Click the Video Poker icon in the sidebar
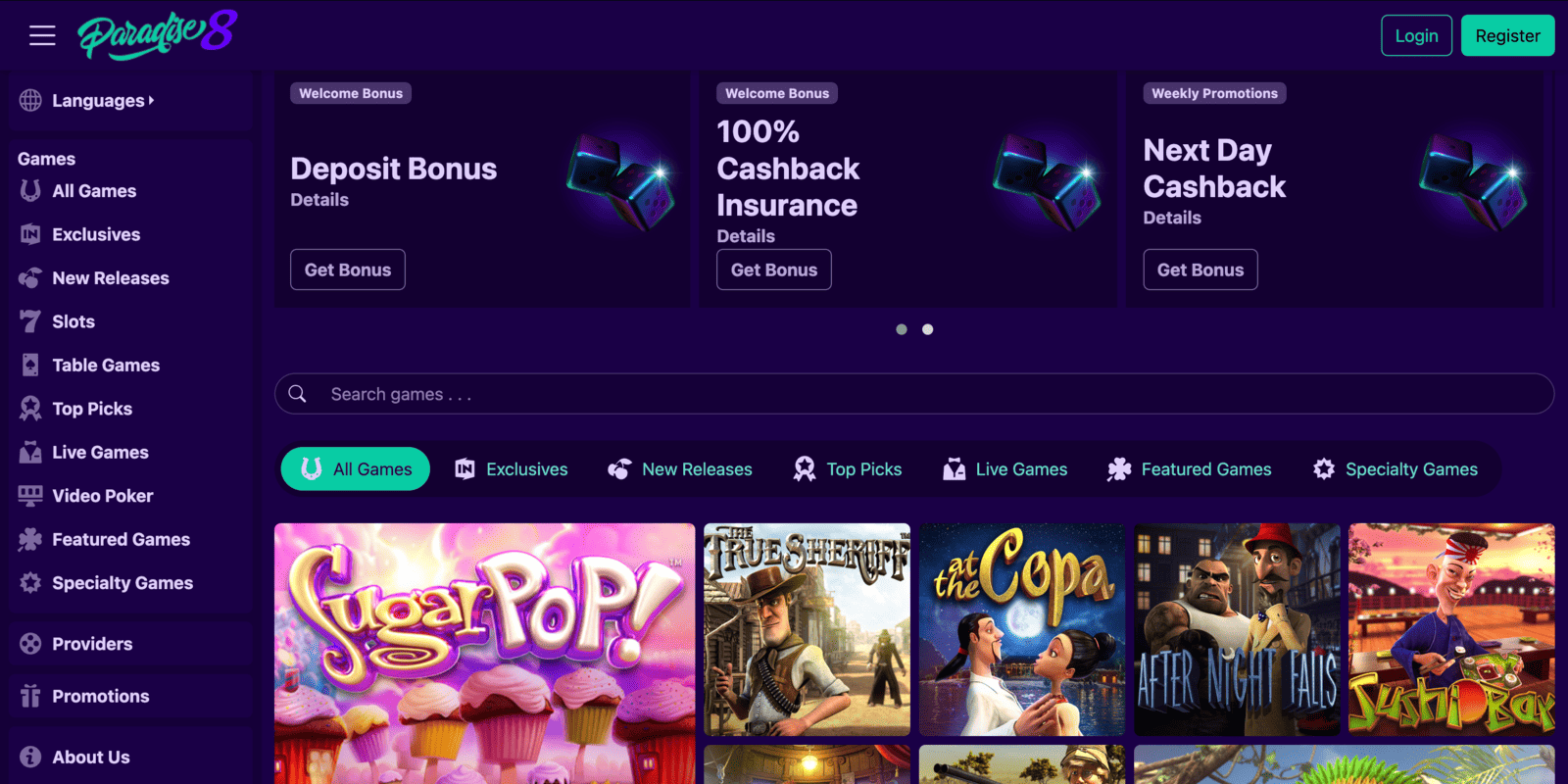The image size is (1568, 784). pos(30,496)
